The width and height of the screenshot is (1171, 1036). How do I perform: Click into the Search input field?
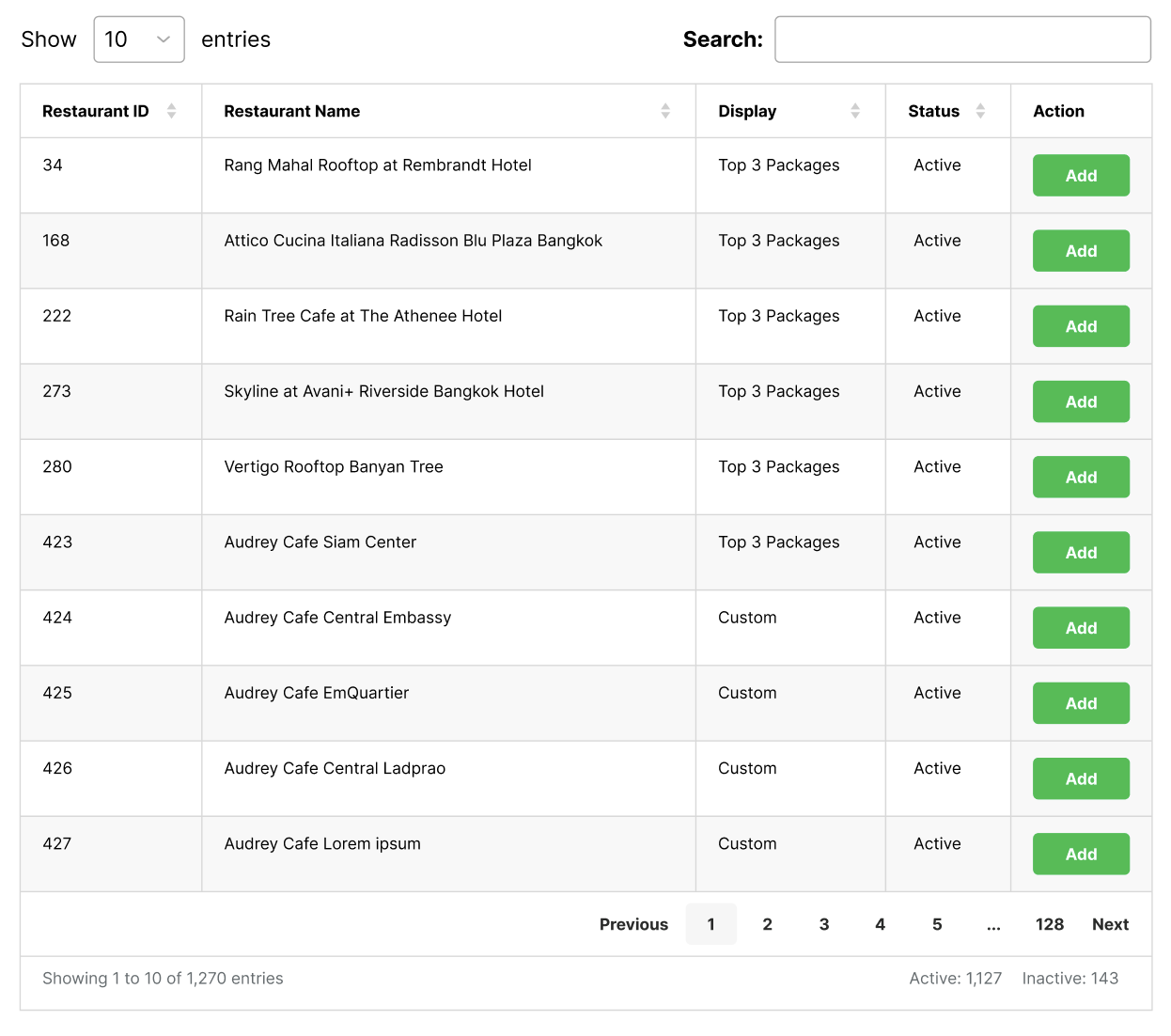tap(961, 39)
